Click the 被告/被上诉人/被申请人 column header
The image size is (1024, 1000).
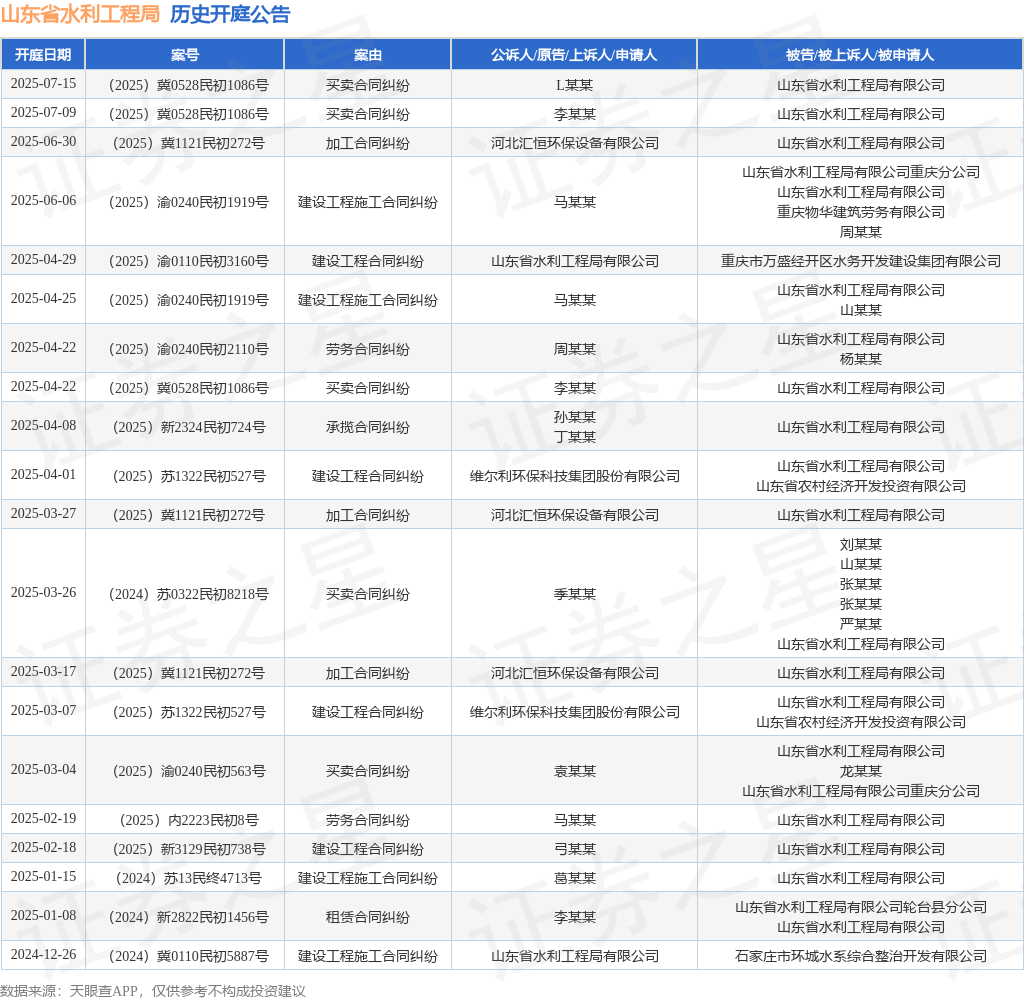860,55
